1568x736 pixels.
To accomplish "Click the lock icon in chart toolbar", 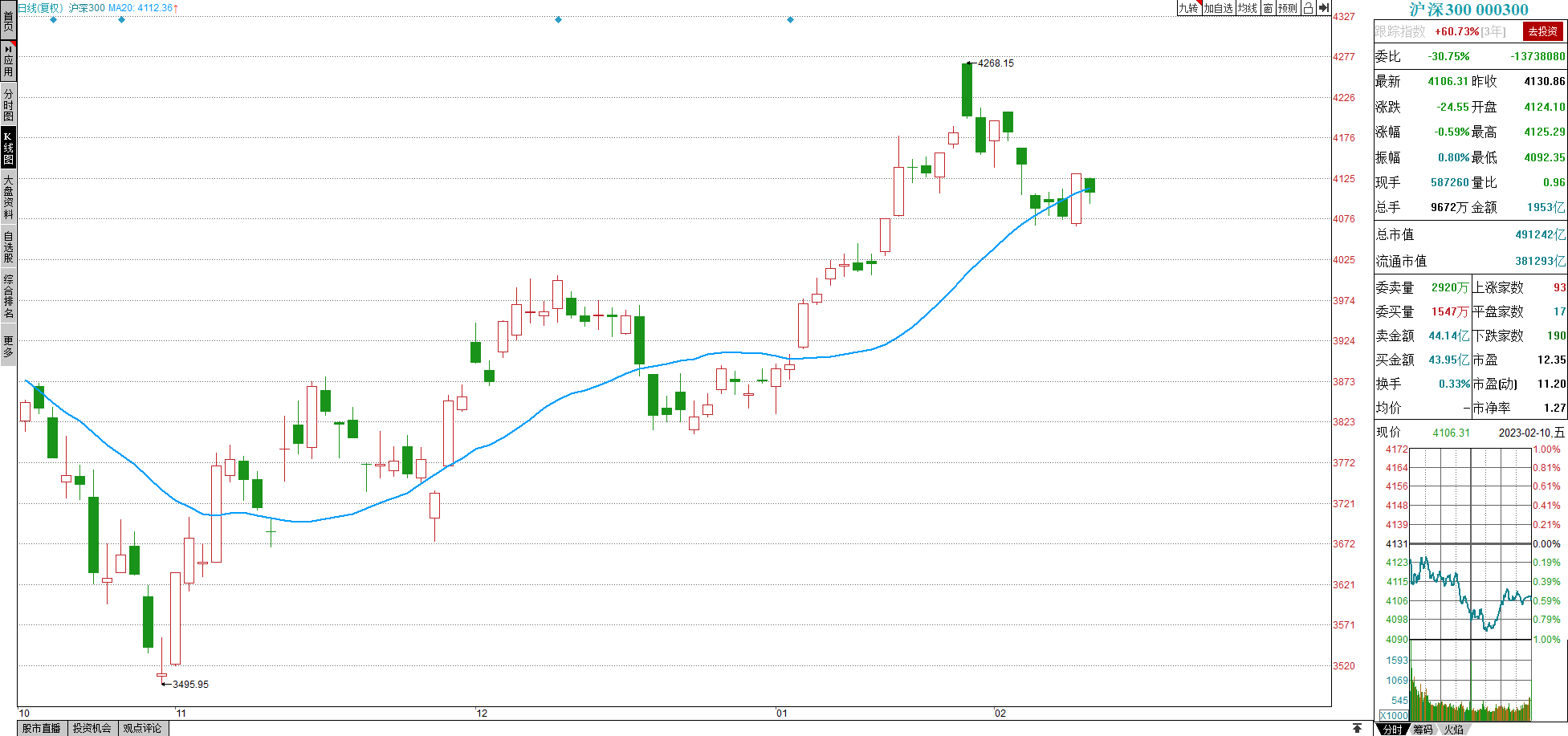I will (1308, 8).
